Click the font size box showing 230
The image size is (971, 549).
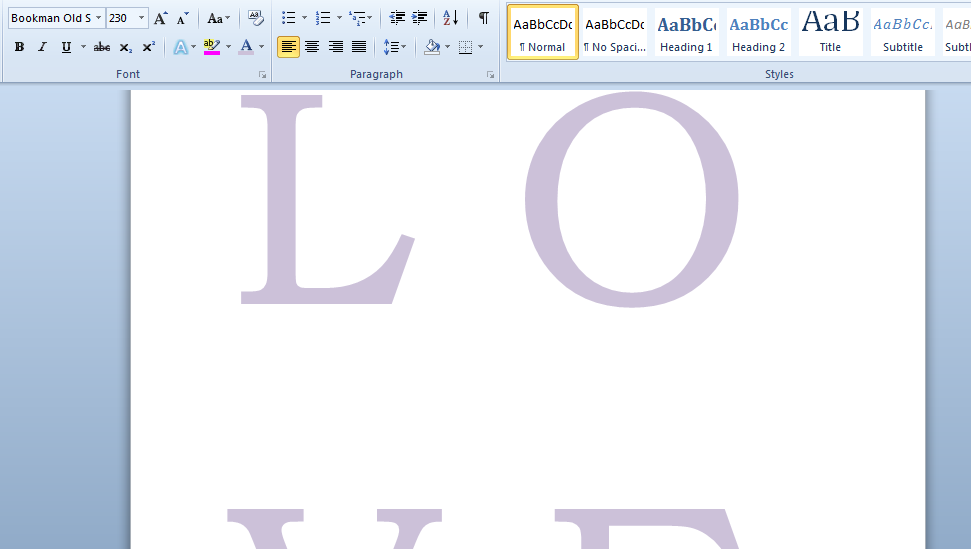coord(121,18)
